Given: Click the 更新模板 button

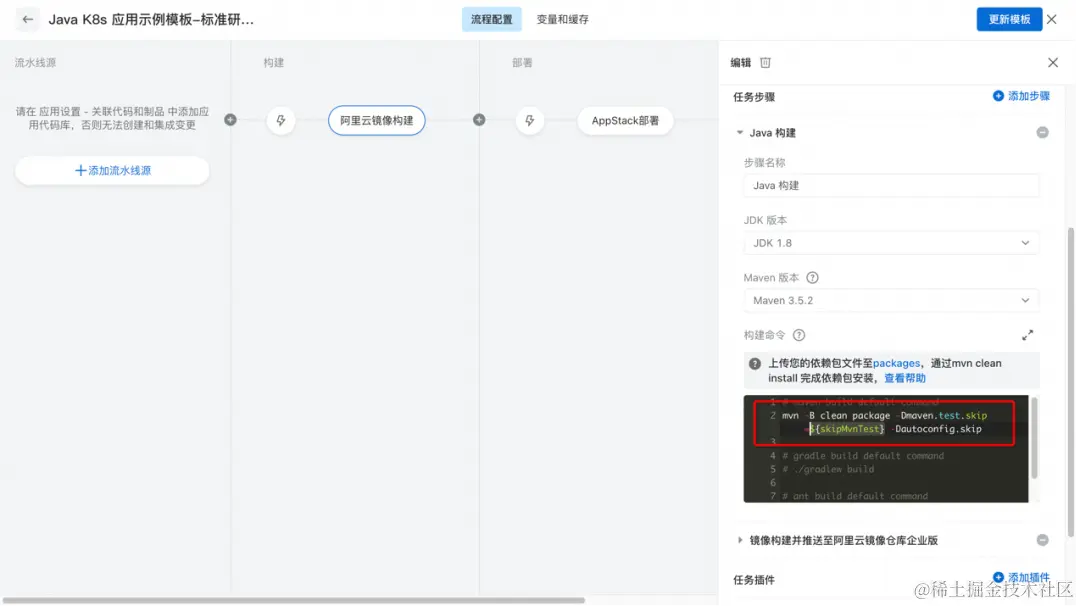Looking at the screenshot, I should [x=1009, y=18].
